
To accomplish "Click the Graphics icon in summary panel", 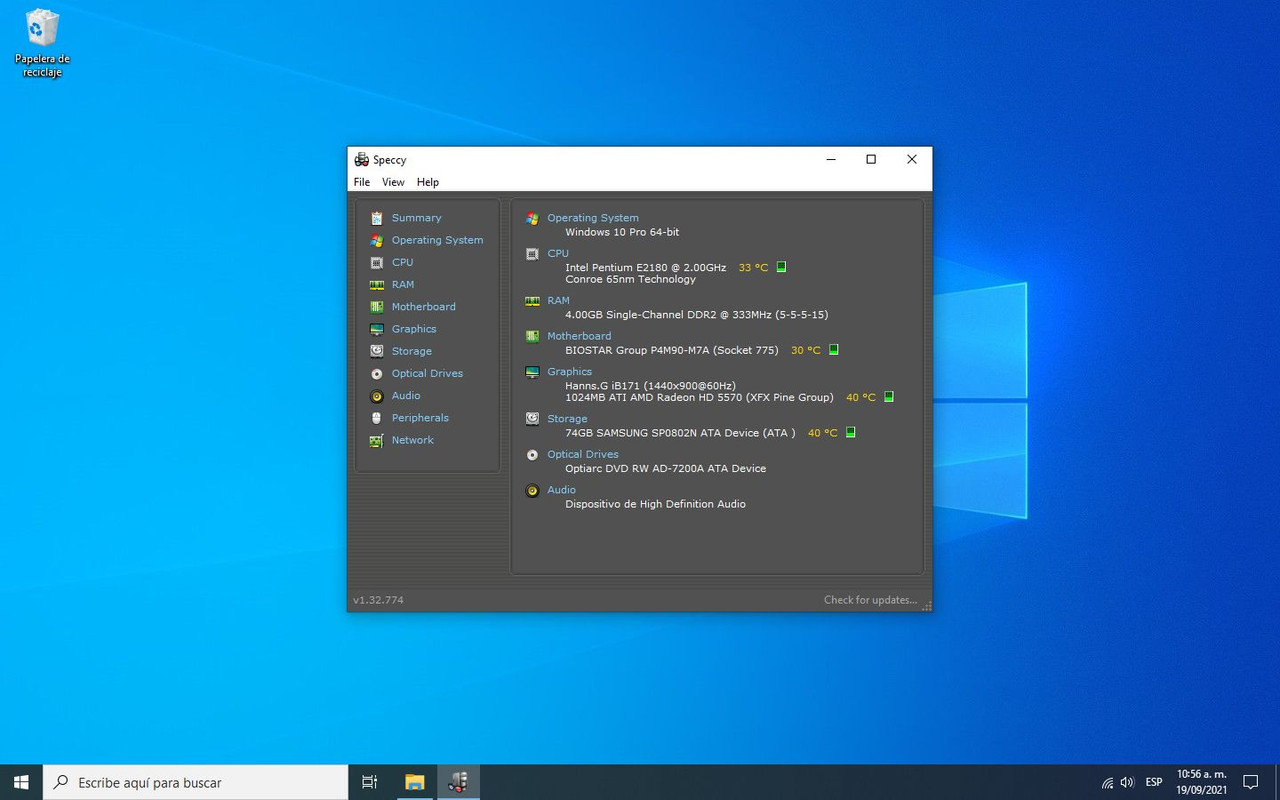I will (532, 372).
